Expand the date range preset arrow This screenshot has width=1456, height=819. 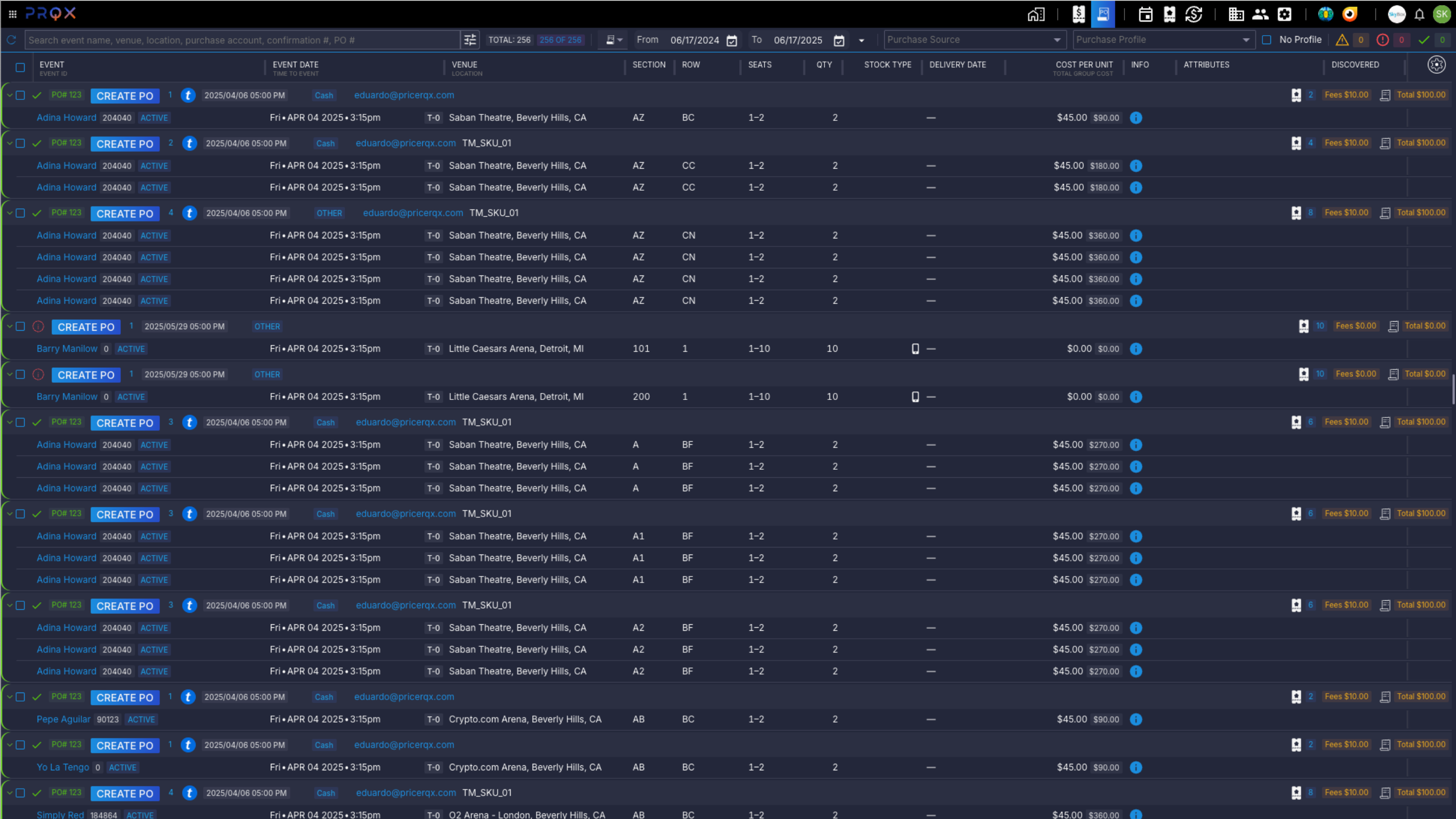861,40
